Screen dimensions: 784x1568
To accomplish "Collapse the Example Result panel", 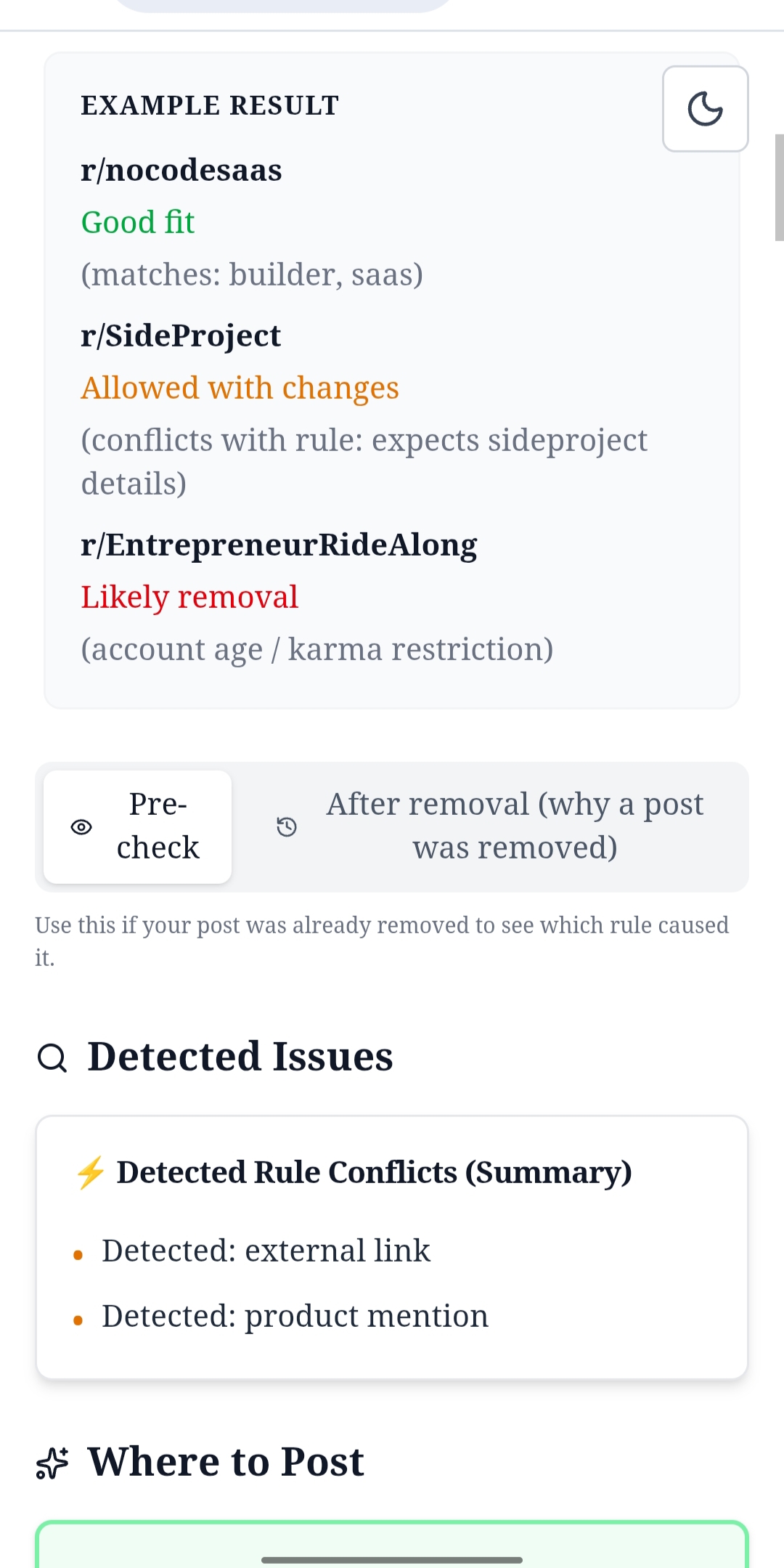I will [x=210, y=105].
